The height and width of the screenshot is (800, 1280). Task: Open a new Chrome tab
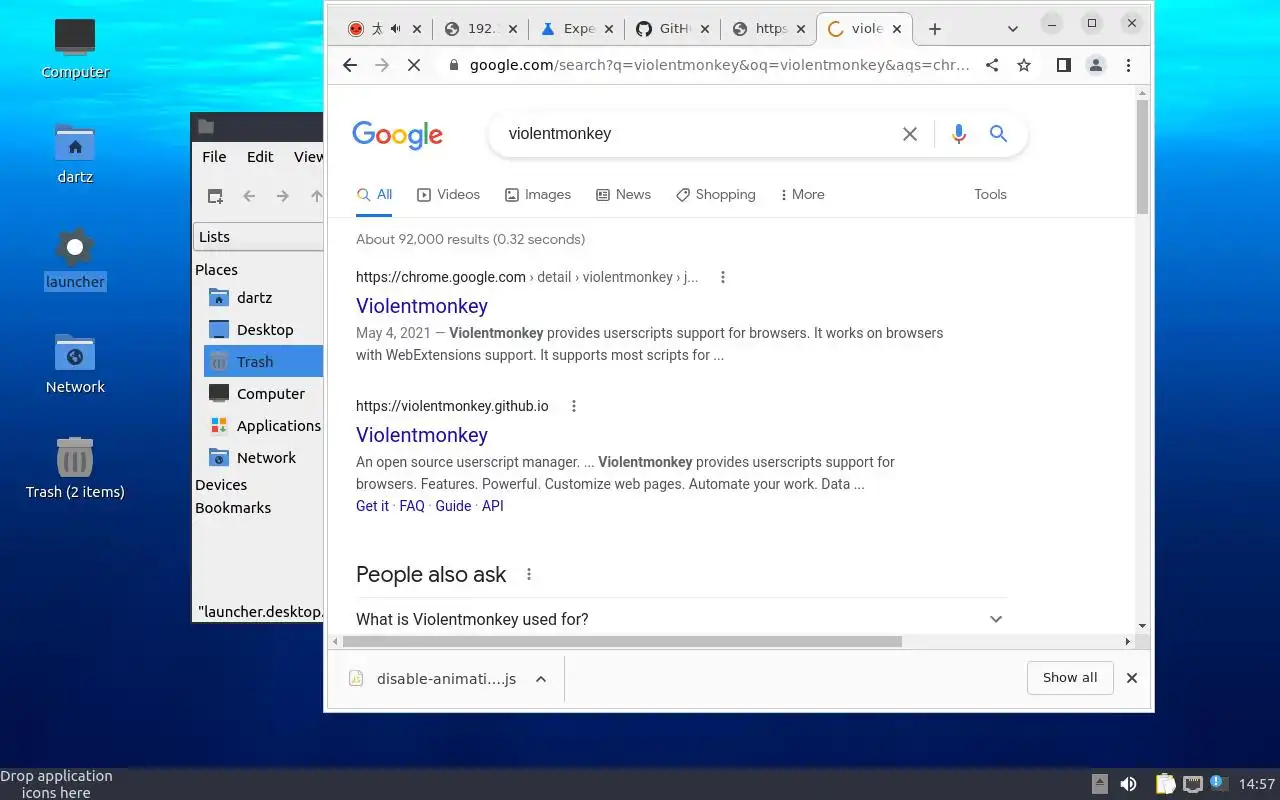tap(935, 29)
